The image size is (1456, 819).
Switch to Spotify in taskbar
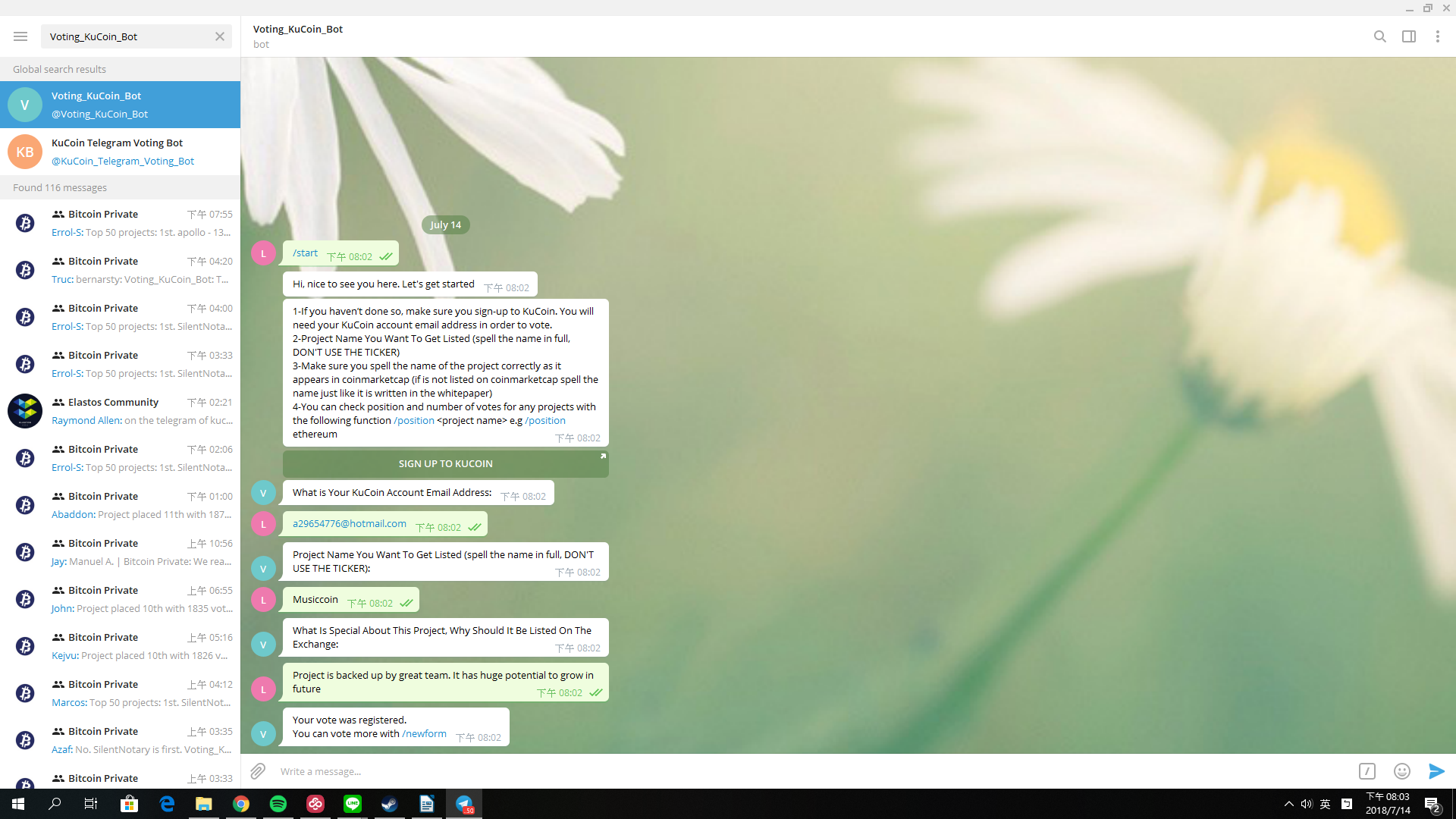(278, 804)
